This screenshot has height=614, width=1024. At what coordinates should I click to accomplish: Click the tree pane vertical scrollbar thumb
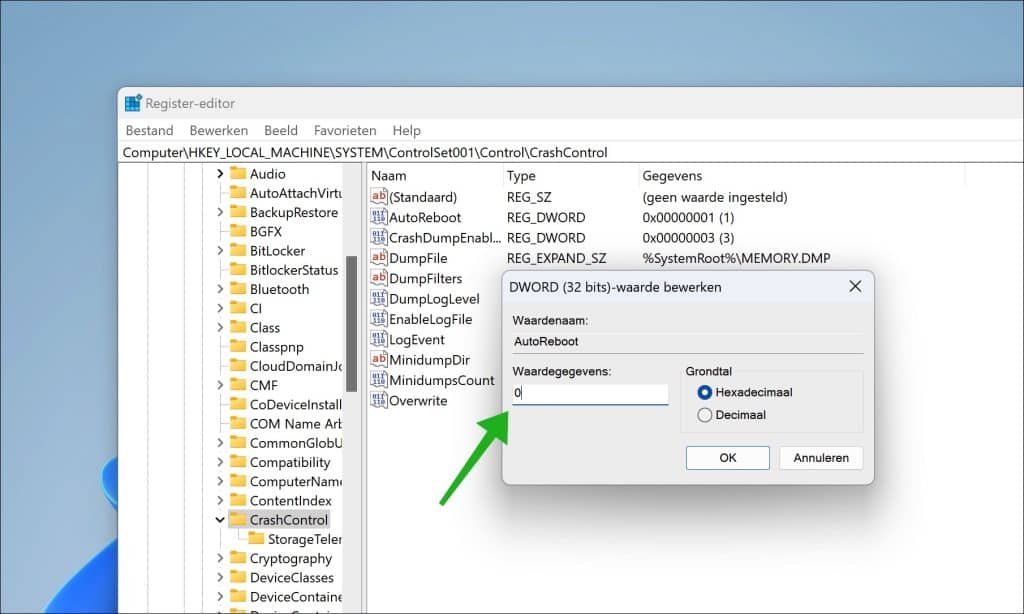(352, 323)
